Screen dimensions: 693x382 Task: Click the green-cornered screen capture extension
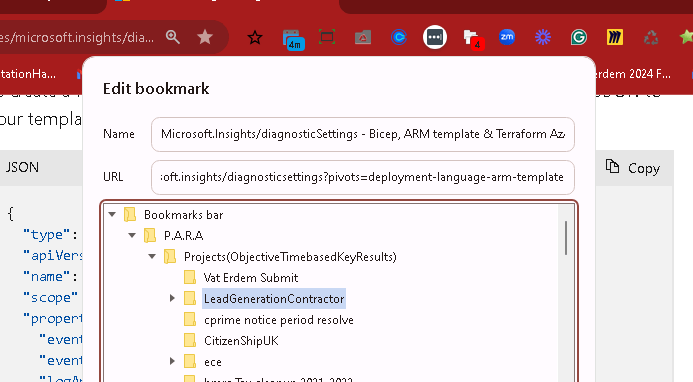coord(327,37)
